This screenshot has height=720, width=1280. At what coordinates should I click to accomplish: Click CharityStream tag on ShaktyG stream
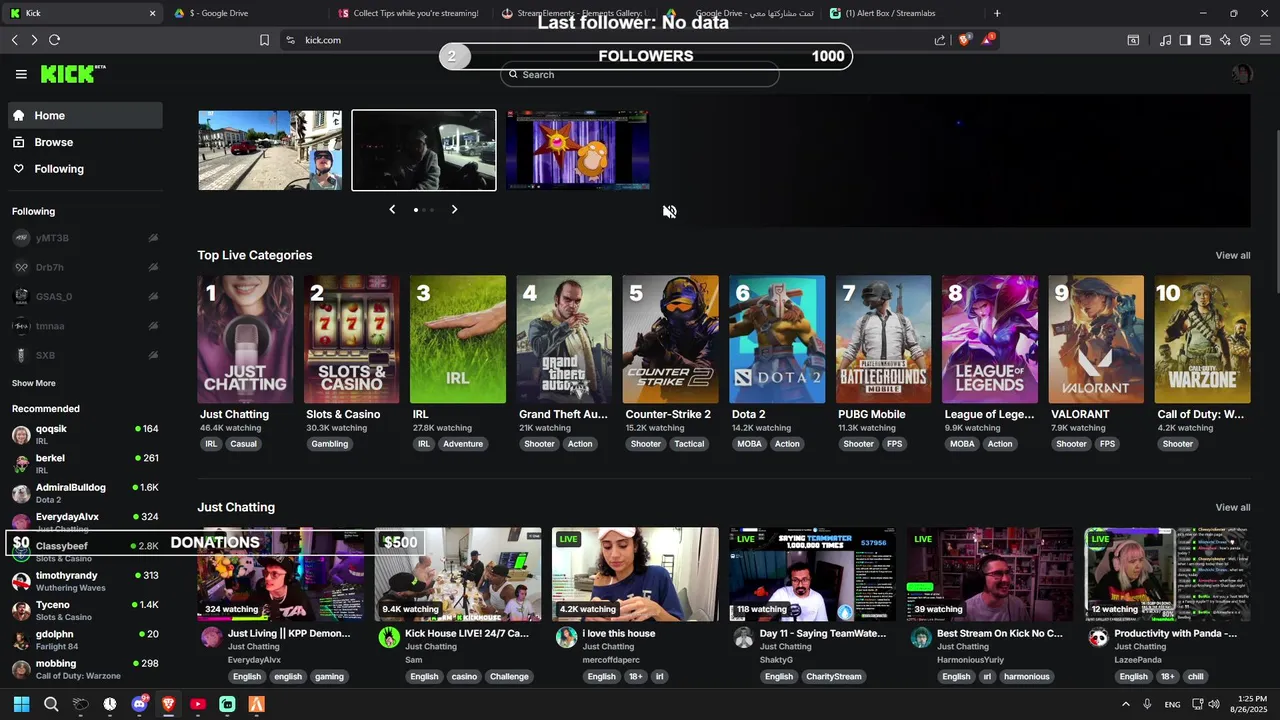pyautogui.click(x=833, y=677)
